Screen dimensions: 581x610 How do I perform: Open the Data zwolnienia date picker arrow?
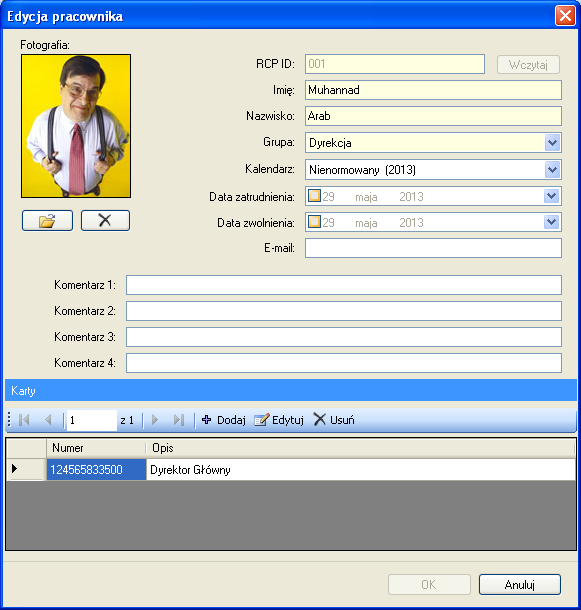(551, 222)
